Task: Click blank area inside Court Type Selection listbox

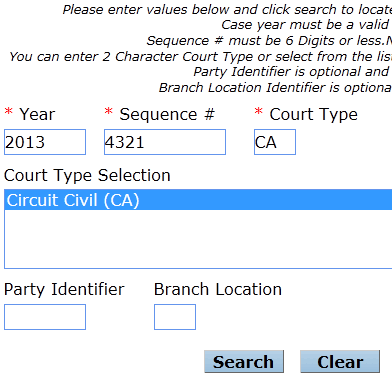Action: [198, 239]
